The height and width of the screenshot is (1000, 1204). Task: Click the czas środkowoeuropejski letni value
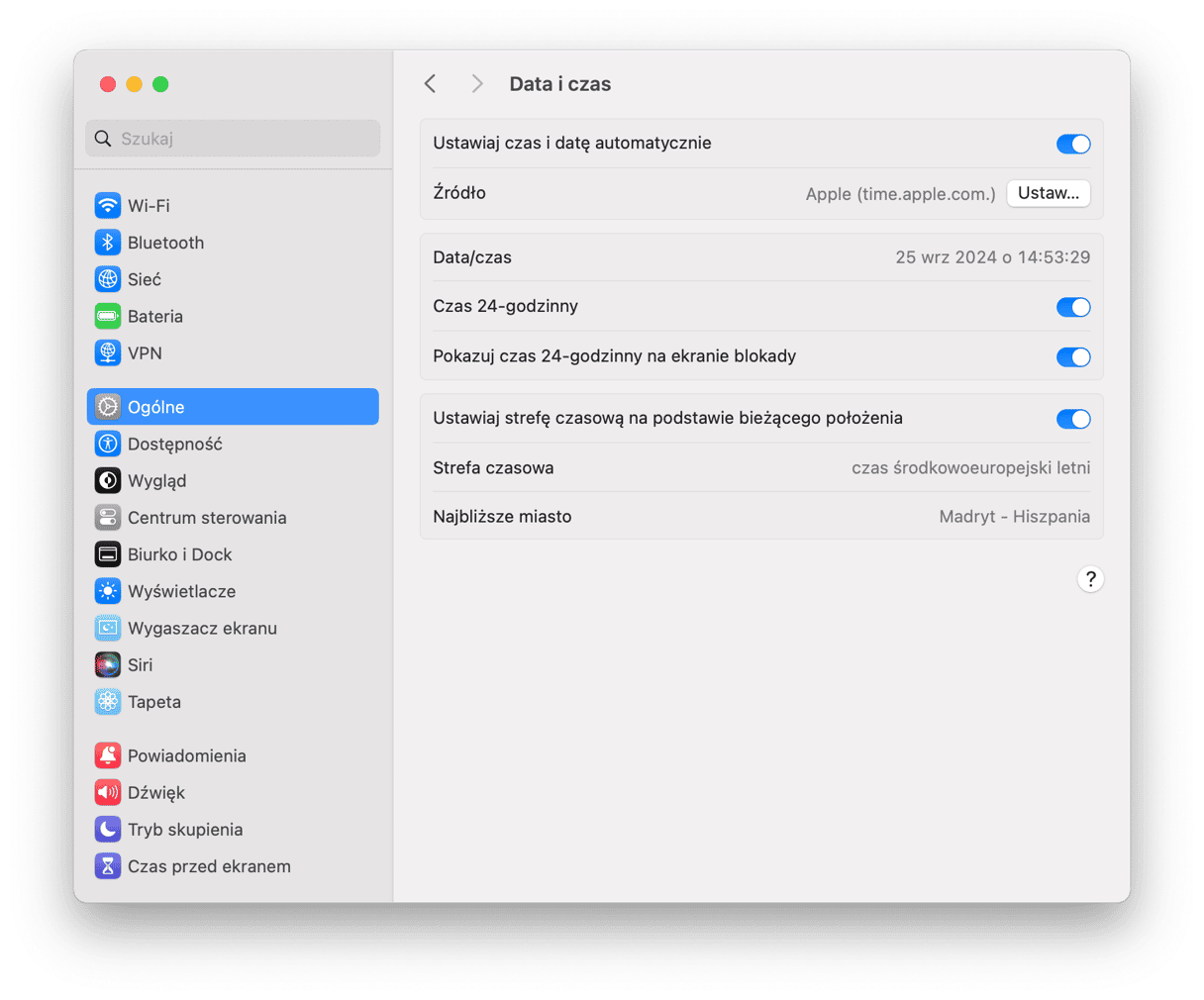(x=970, y=468)
